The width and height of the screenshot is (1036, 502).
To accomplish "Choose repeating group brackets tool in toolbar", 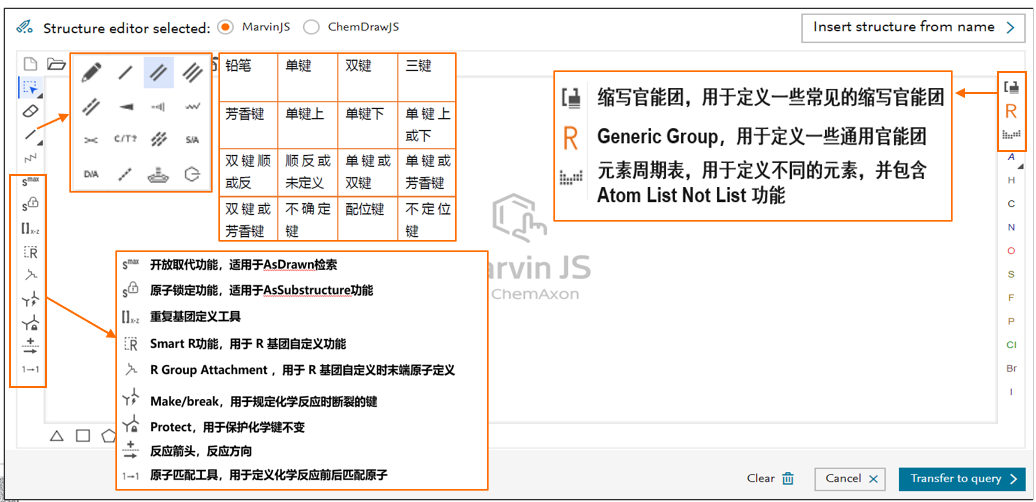I will click(30, 229).
